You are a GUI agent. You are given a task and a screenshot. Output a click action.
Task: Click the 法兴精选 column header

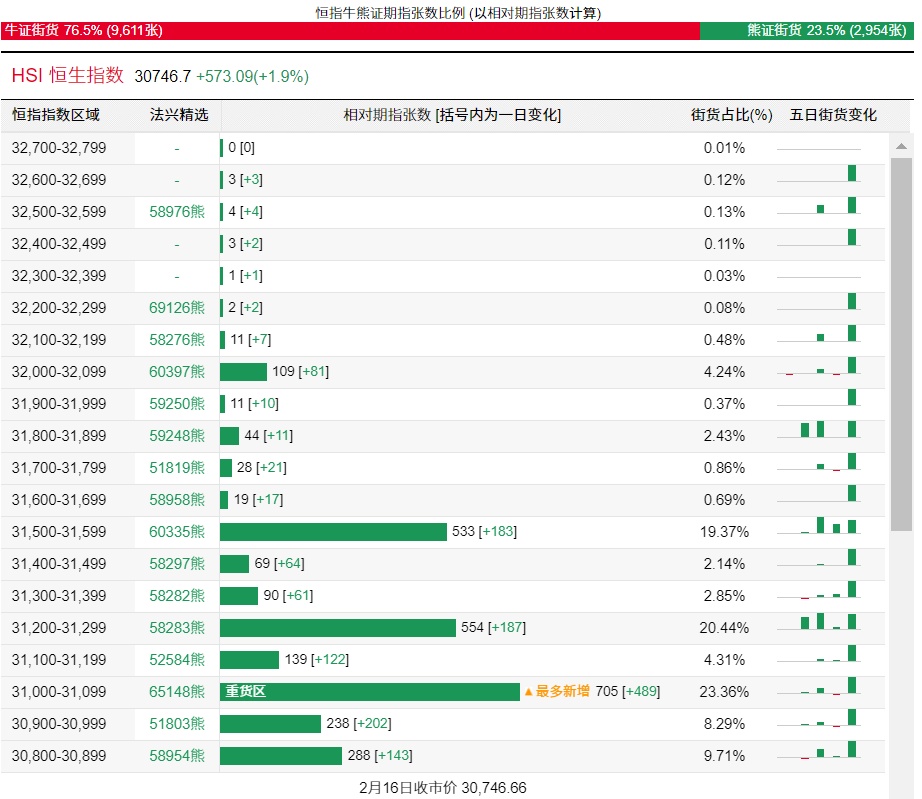178,115
